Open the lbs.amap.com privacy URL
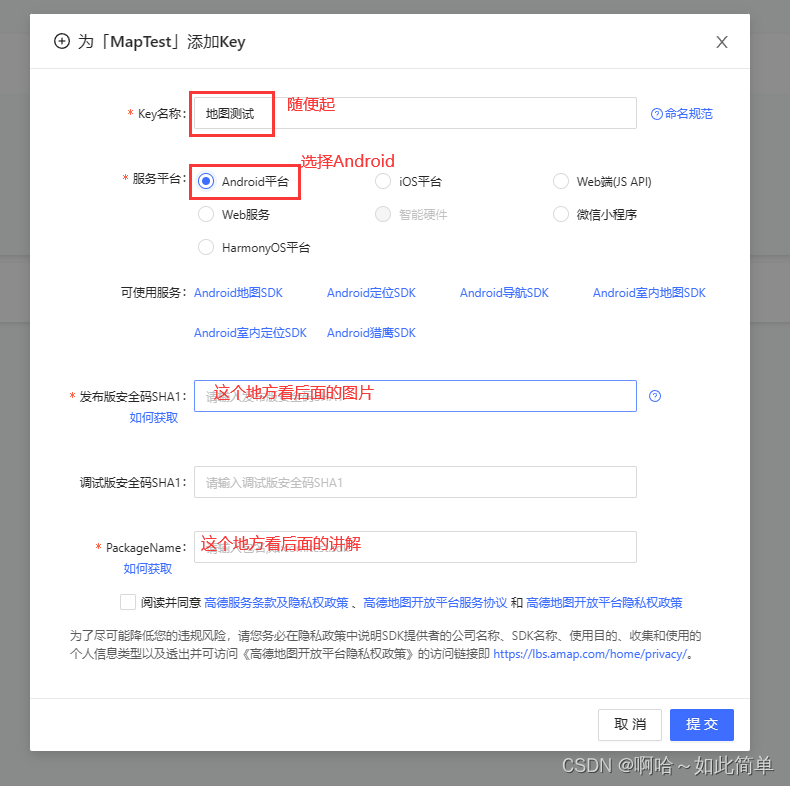The height and width of the screenshot is (786, 790). 590,654
